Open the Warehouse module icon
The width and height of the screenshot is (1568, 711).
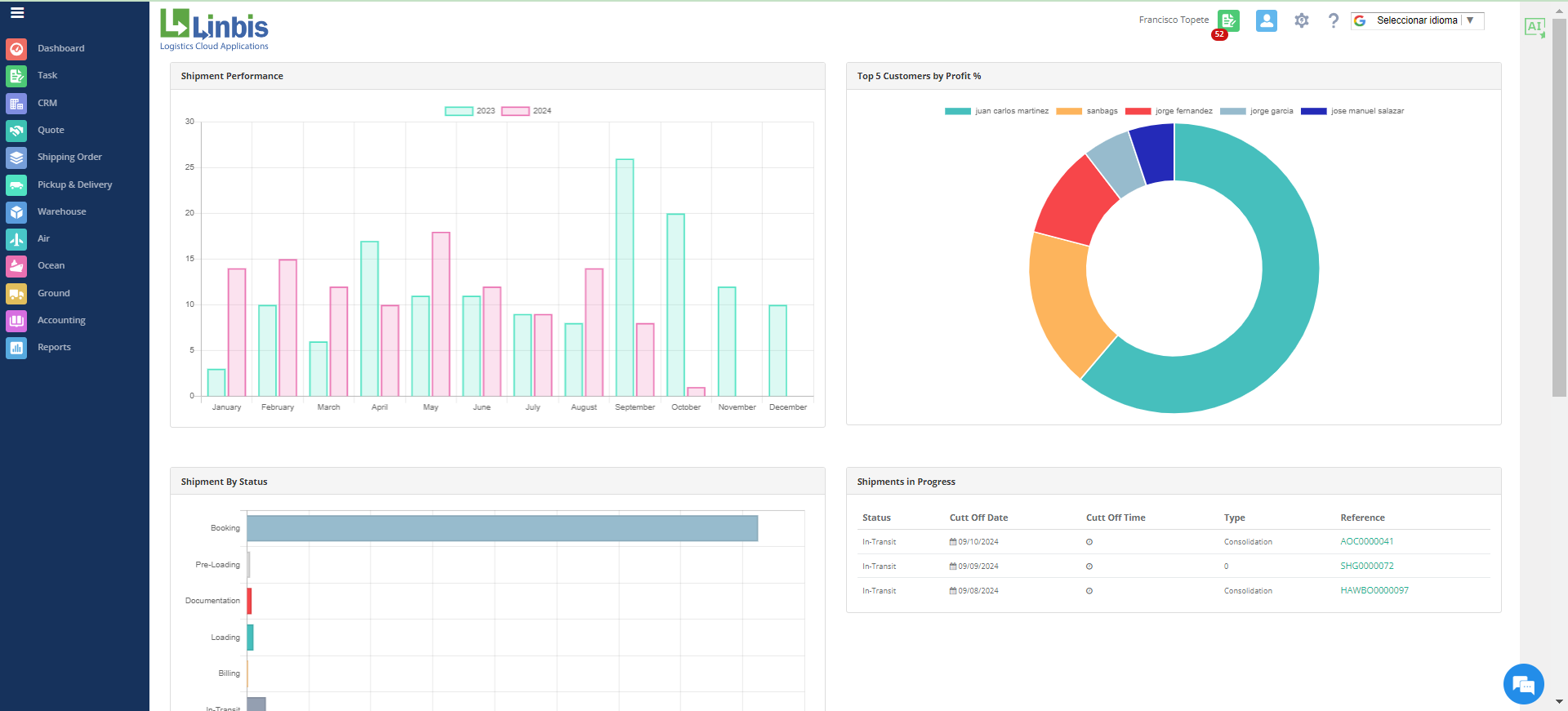click(x=16, y=212)
